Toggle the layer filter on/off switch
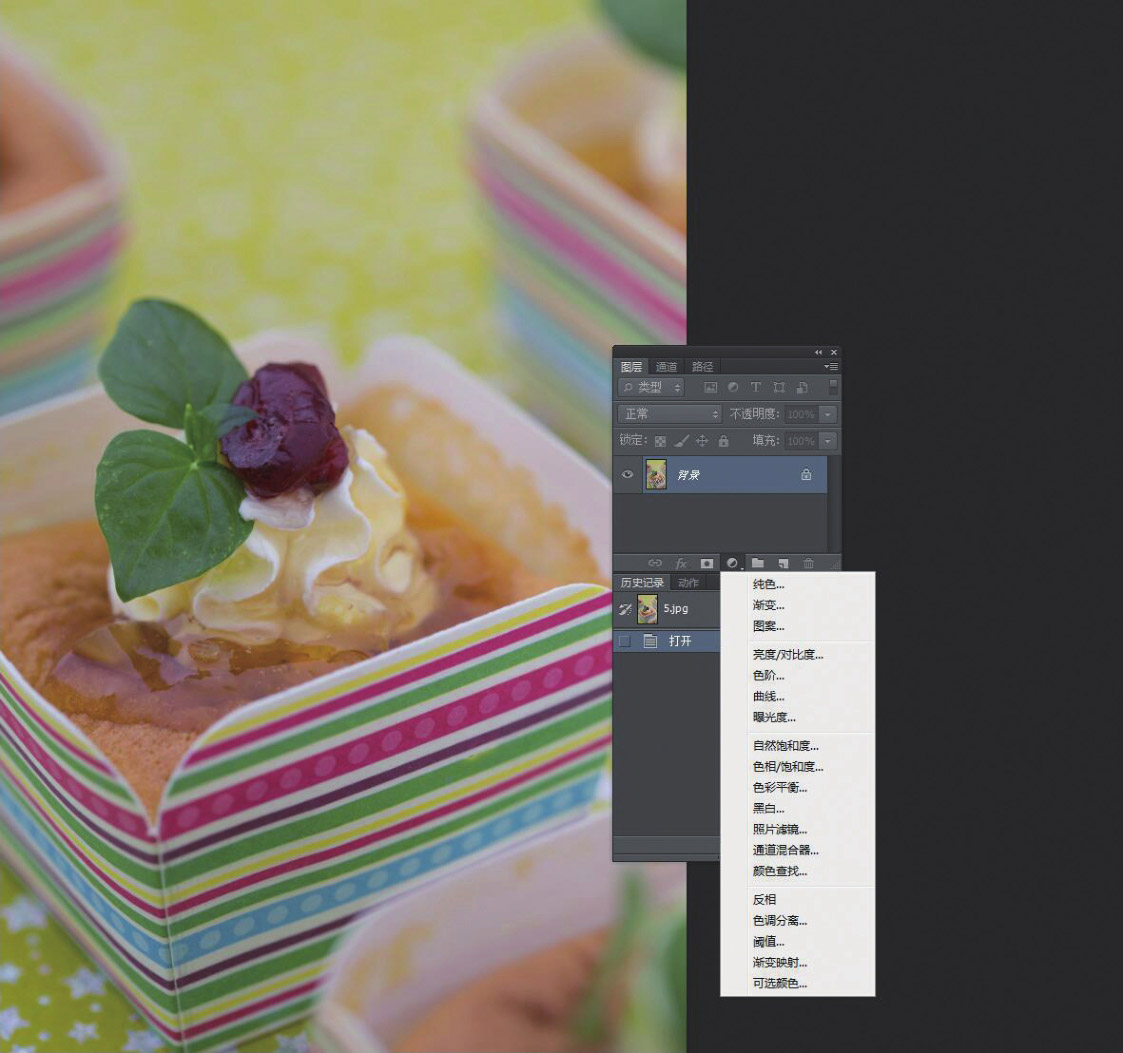 tap(833, 387)
